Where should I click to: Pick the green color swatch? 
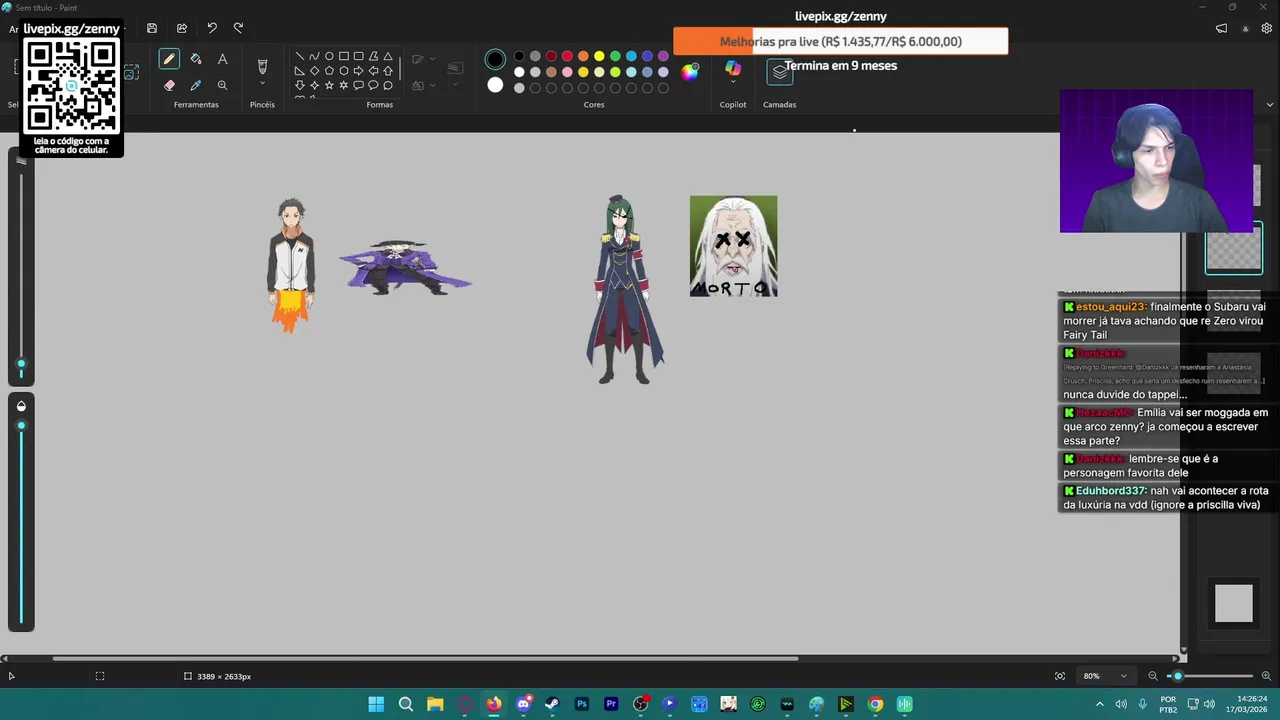pyautogui.click(x=615, y=56)
